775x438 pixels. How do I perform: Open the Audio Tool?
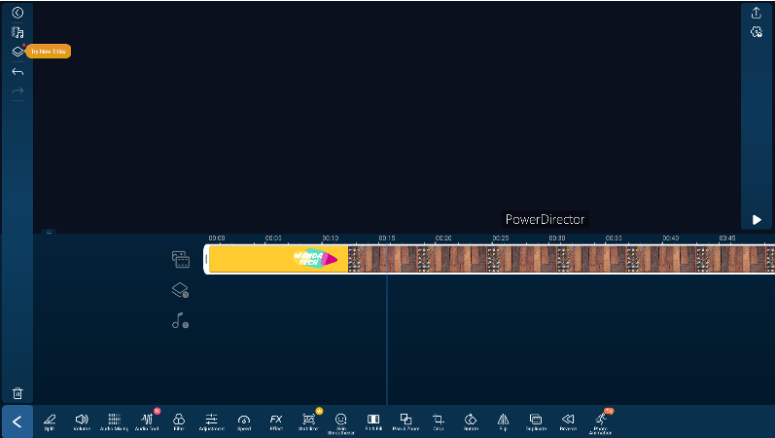click(x=147, y=422)
